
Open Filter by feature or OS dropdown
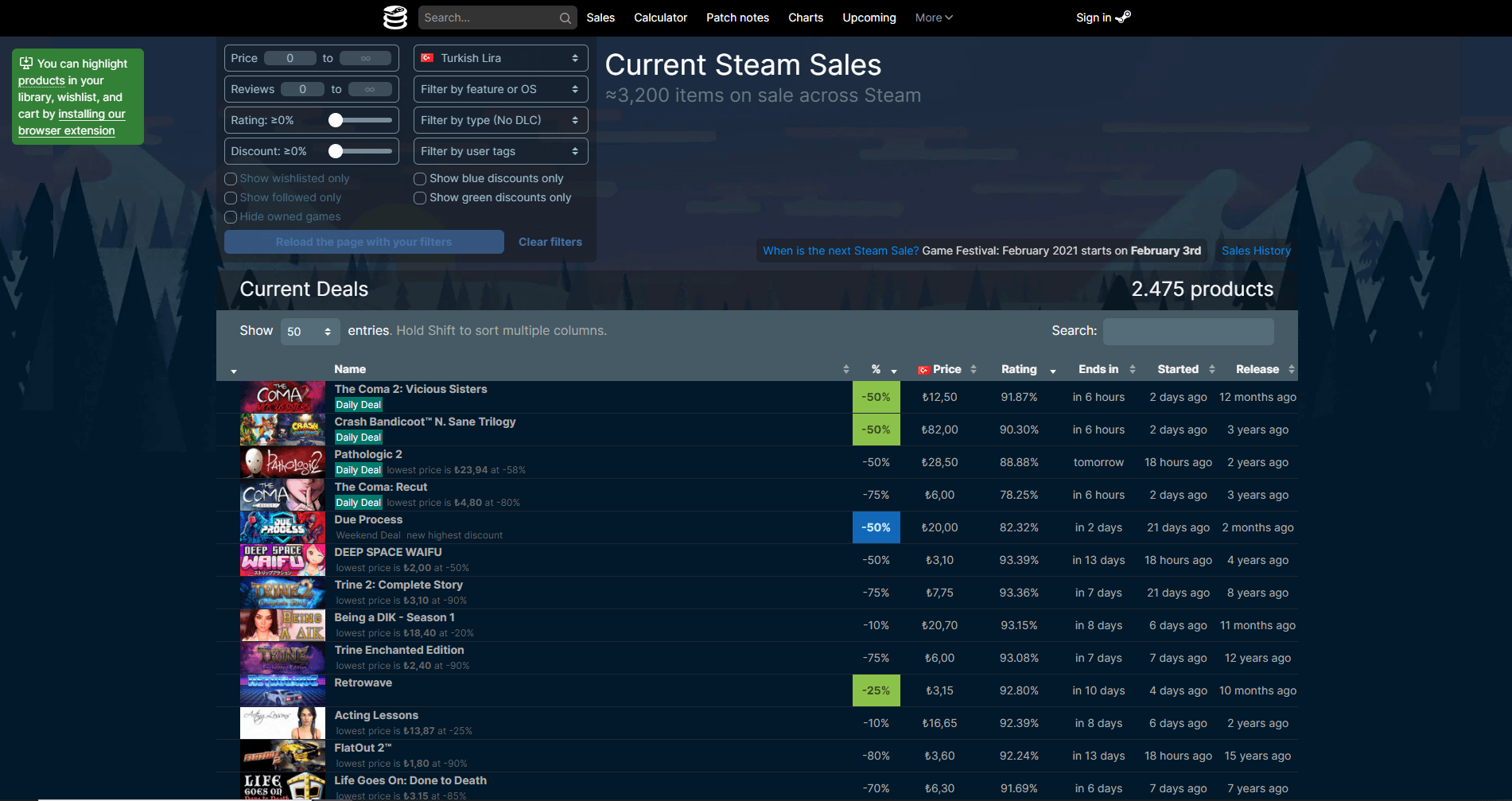[x=501, y=89]
